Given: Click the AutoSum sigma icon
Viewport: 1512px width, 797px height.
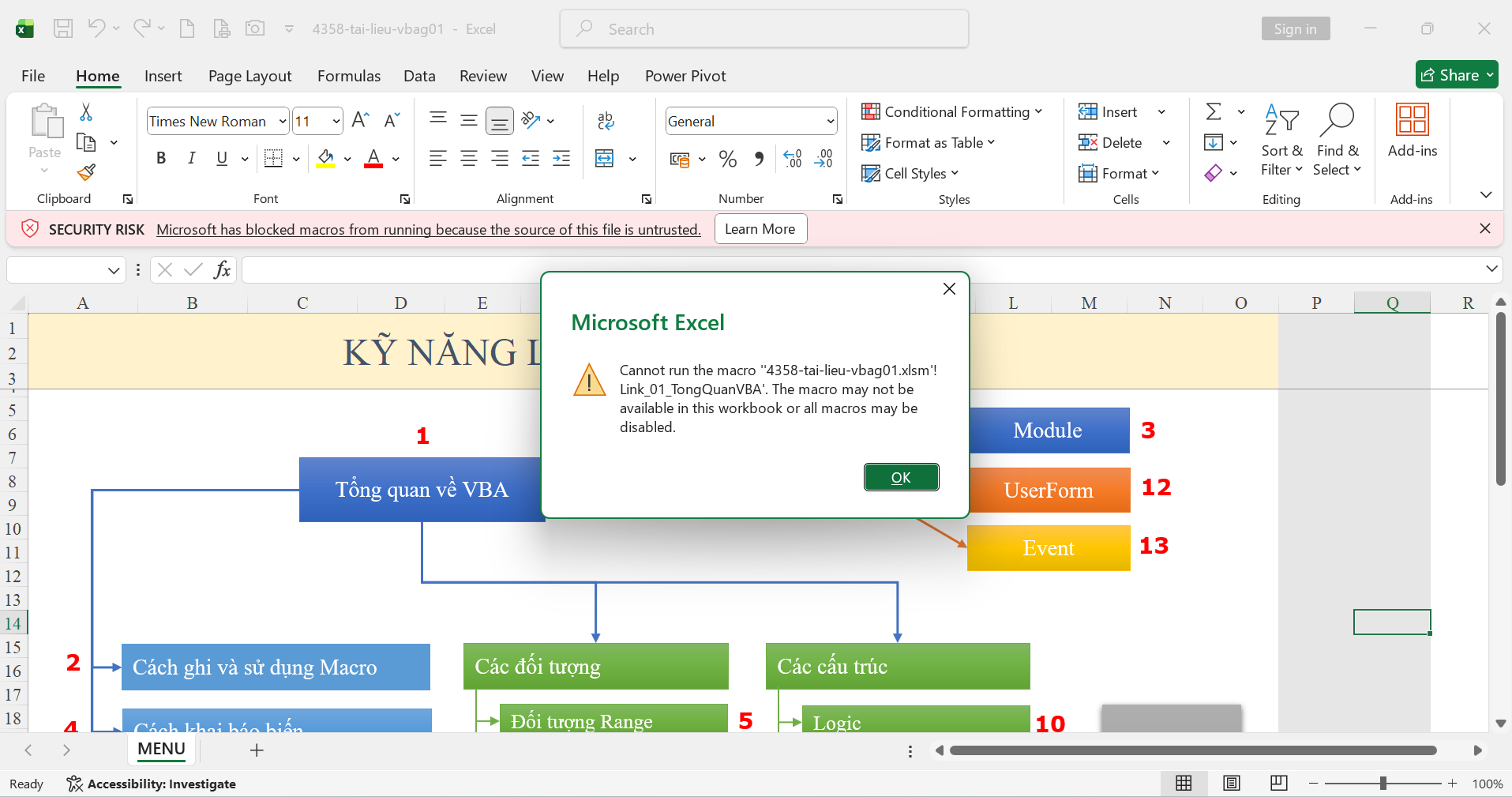Looking at the screenshot, I should [1214, 112].
